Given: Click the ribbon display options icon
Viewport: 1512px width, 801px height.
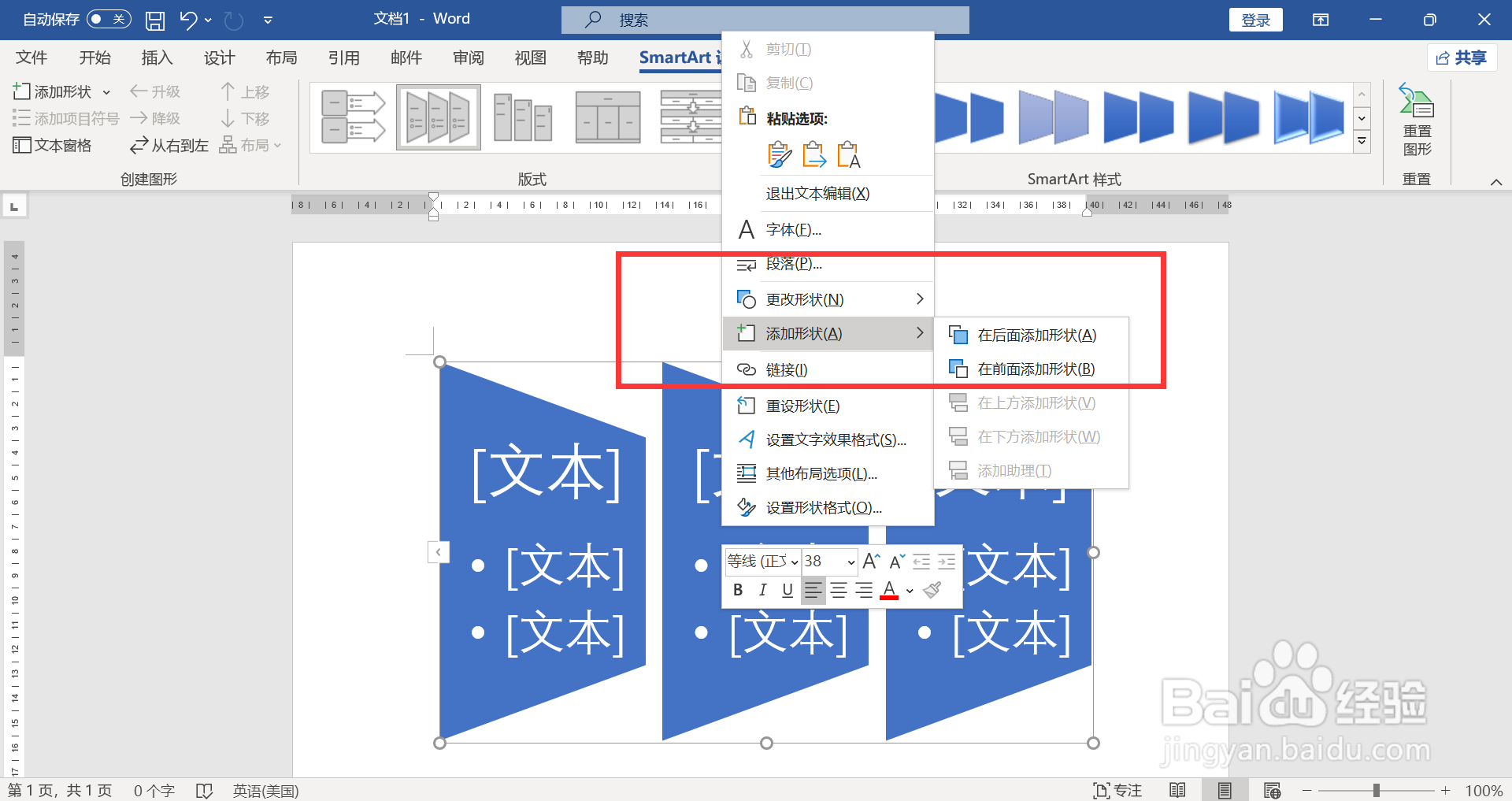Looking at the screenshot, I should click(1321, 20).
